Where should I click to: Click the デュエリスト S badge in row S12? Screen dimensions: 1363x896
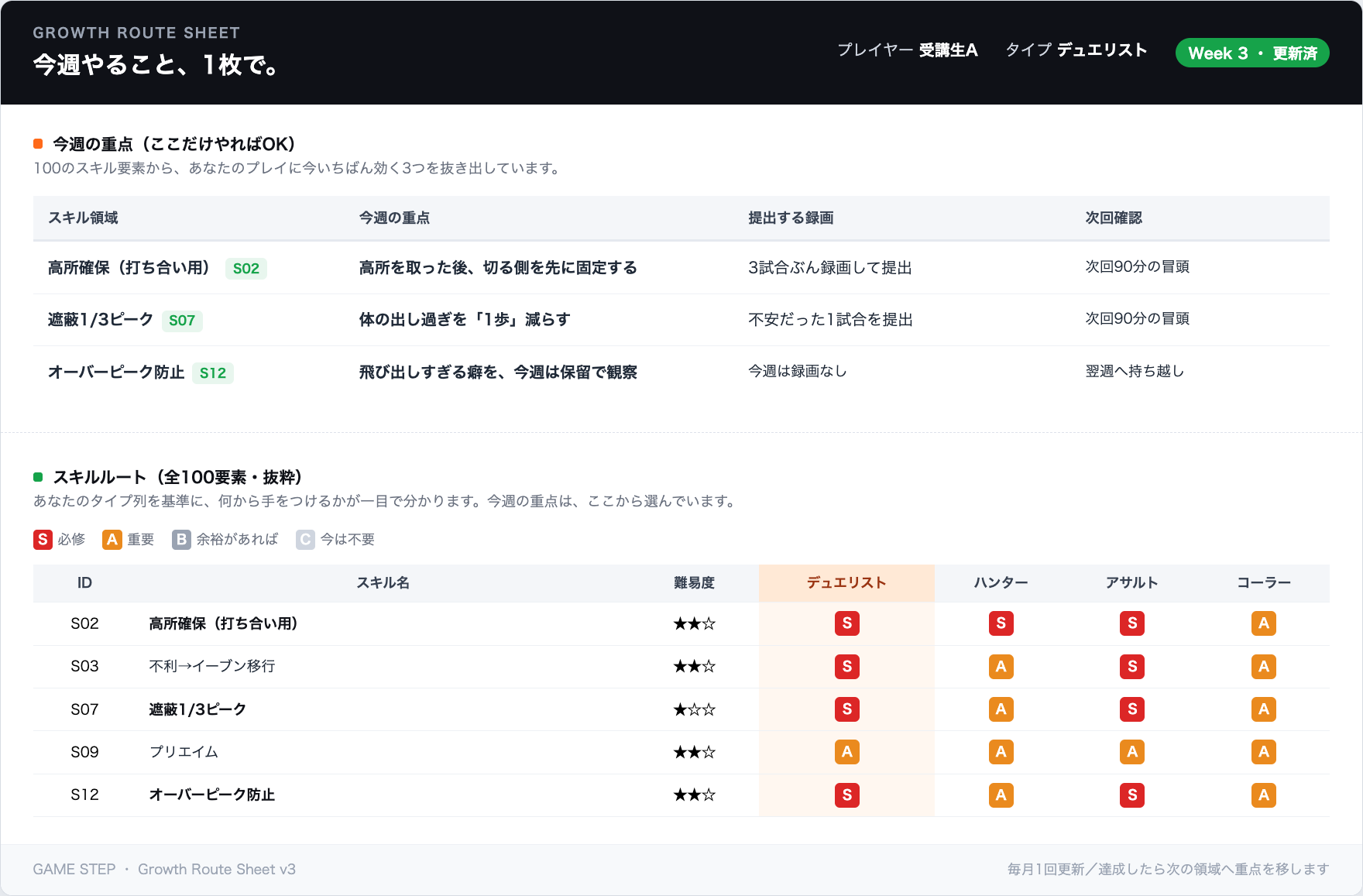tap(847, 795)
